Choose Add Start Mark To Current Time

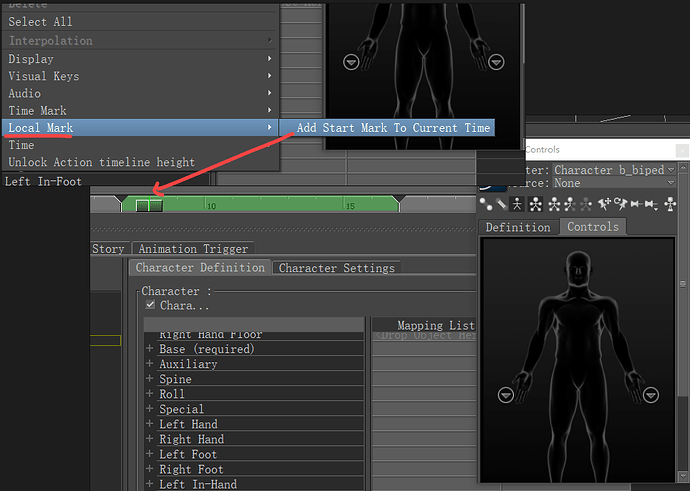pos(393,128)
